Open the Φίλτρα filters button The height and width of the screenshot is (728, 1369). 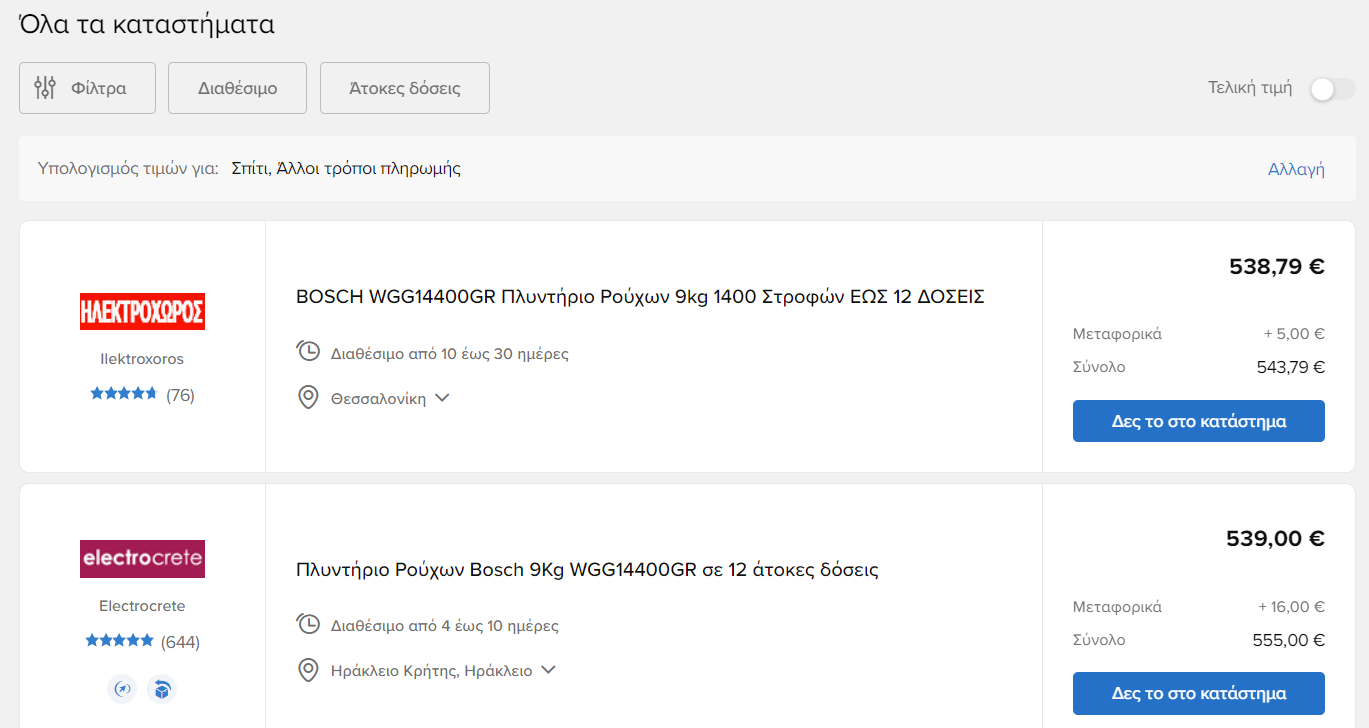pyautogui.click(x=87, y=88)
